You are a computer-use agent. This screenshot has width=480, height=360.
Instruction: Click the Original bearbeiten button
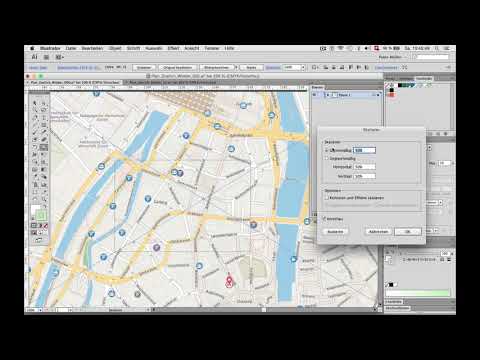177,68
